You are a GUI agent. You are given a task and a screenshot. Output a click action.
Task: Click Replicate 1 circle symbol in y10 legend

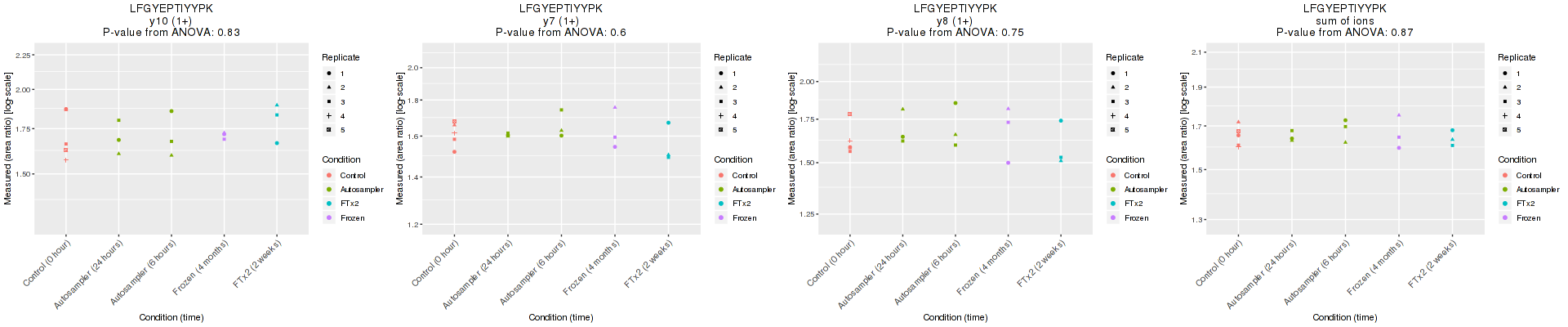[x=329, y=74]
